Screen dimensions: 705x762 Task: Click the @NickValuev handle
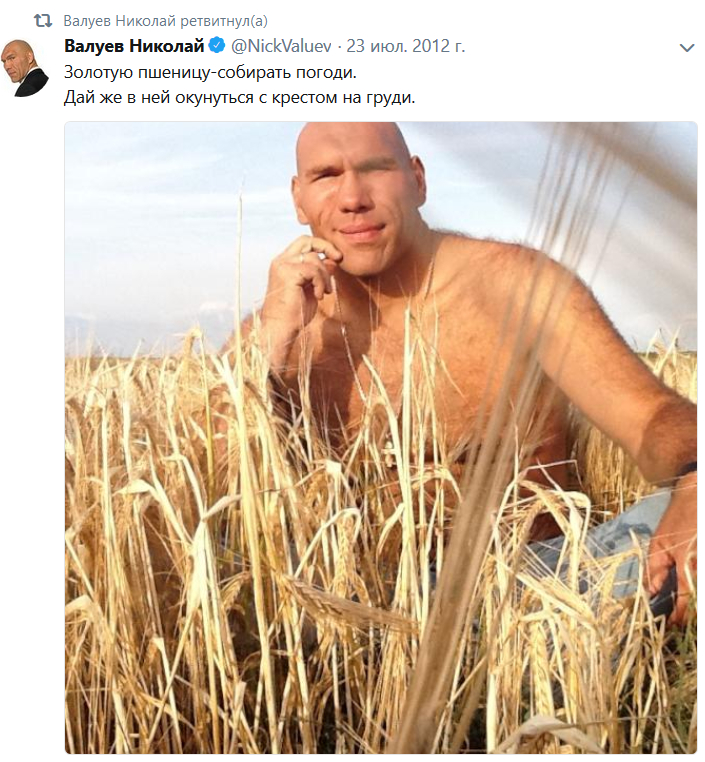[x=281, y=46]
